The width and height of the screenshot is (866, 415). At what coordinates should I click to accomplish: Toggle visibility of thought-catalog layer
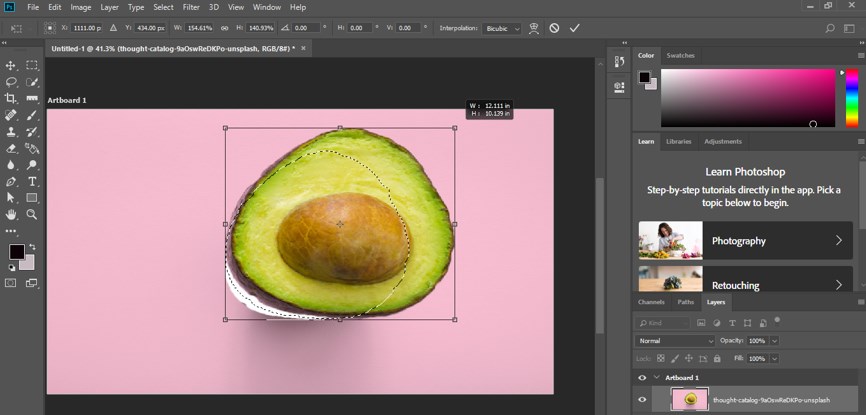click(642, 400)
